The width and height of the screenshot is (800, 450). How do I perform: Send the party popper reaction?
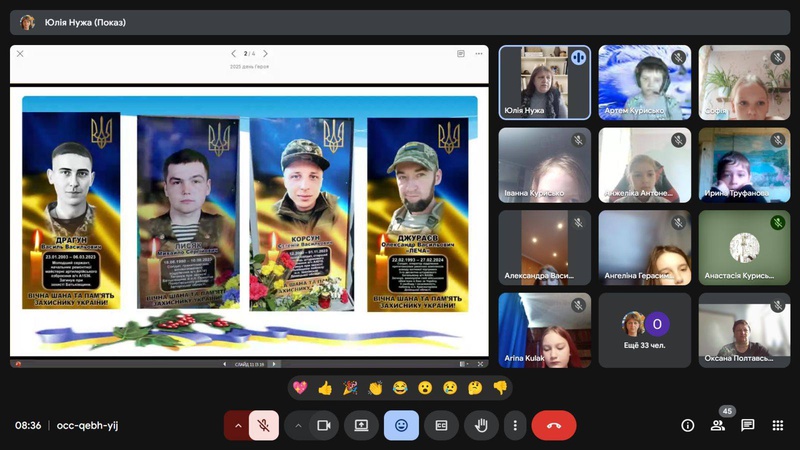(350, 388)
